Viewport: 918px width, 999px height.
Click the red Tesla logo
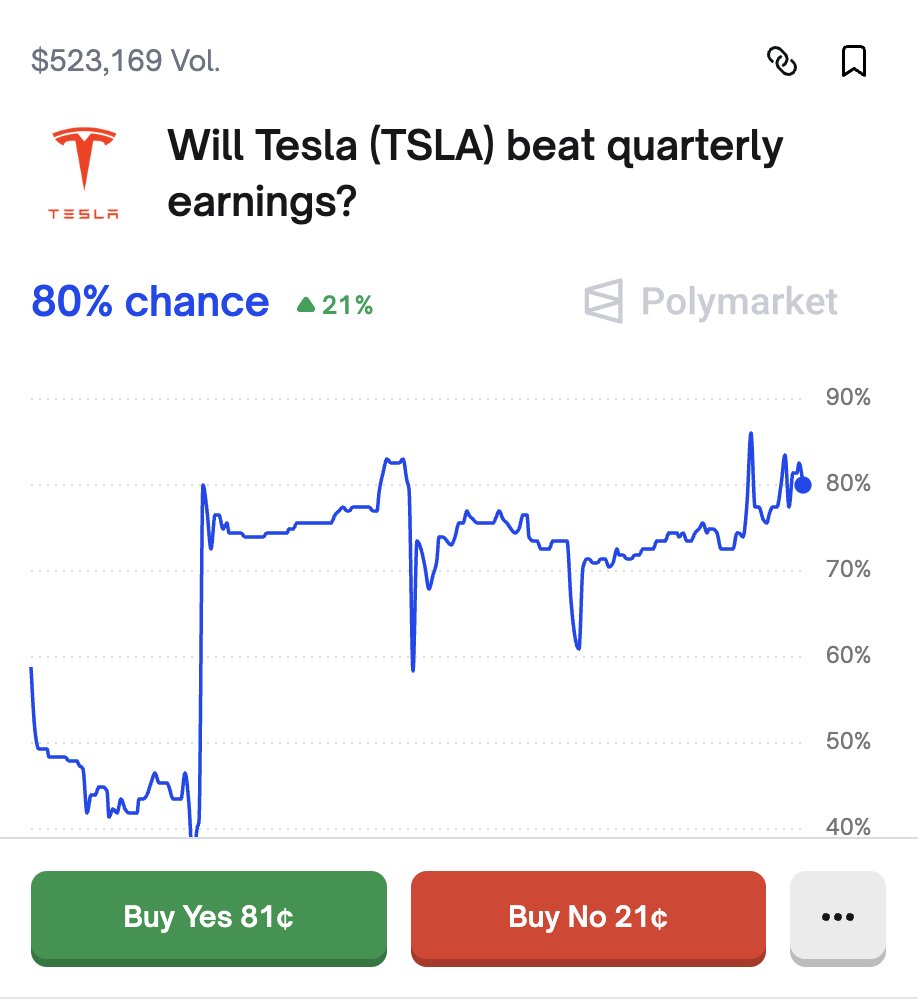(84, 160)
